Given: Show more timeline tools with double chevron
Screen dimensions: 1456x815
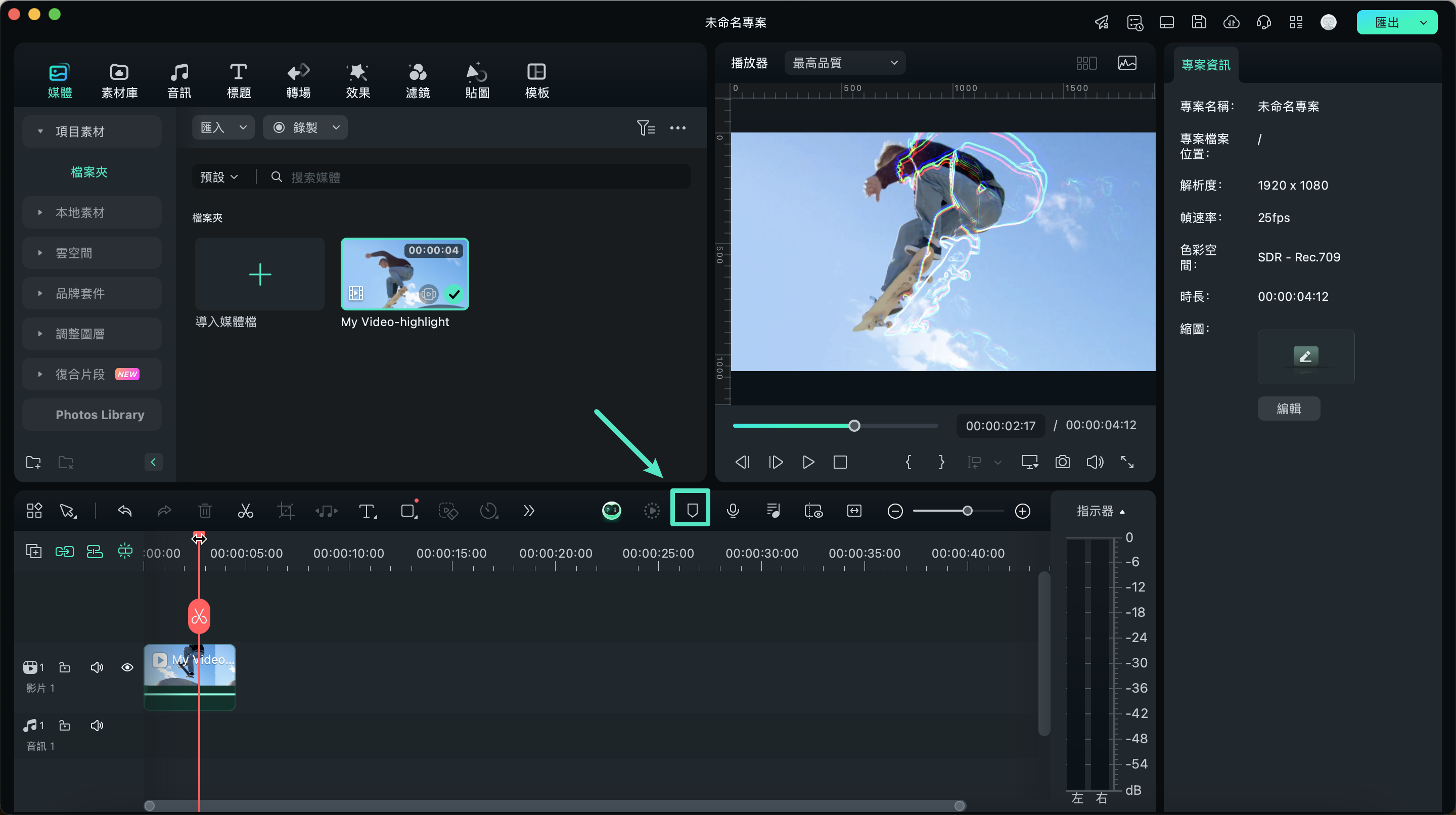Looking at the screenshot, I should (528, 511).
